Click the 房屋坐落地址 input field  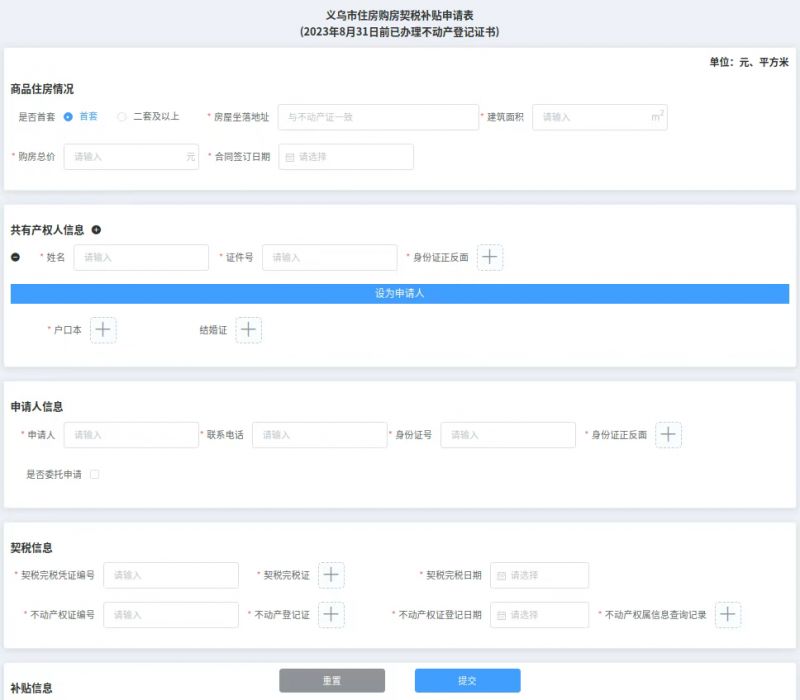click(378, 117)
